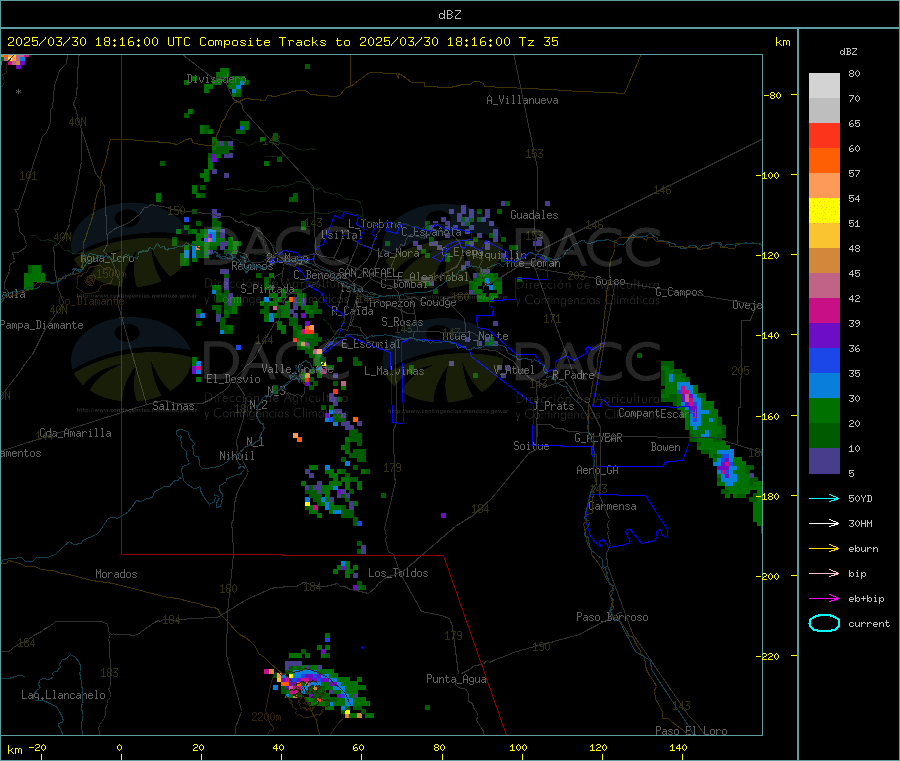Click the Paso_Barroso place label
This screenshot has height=761, width=900.
(612, 617)
